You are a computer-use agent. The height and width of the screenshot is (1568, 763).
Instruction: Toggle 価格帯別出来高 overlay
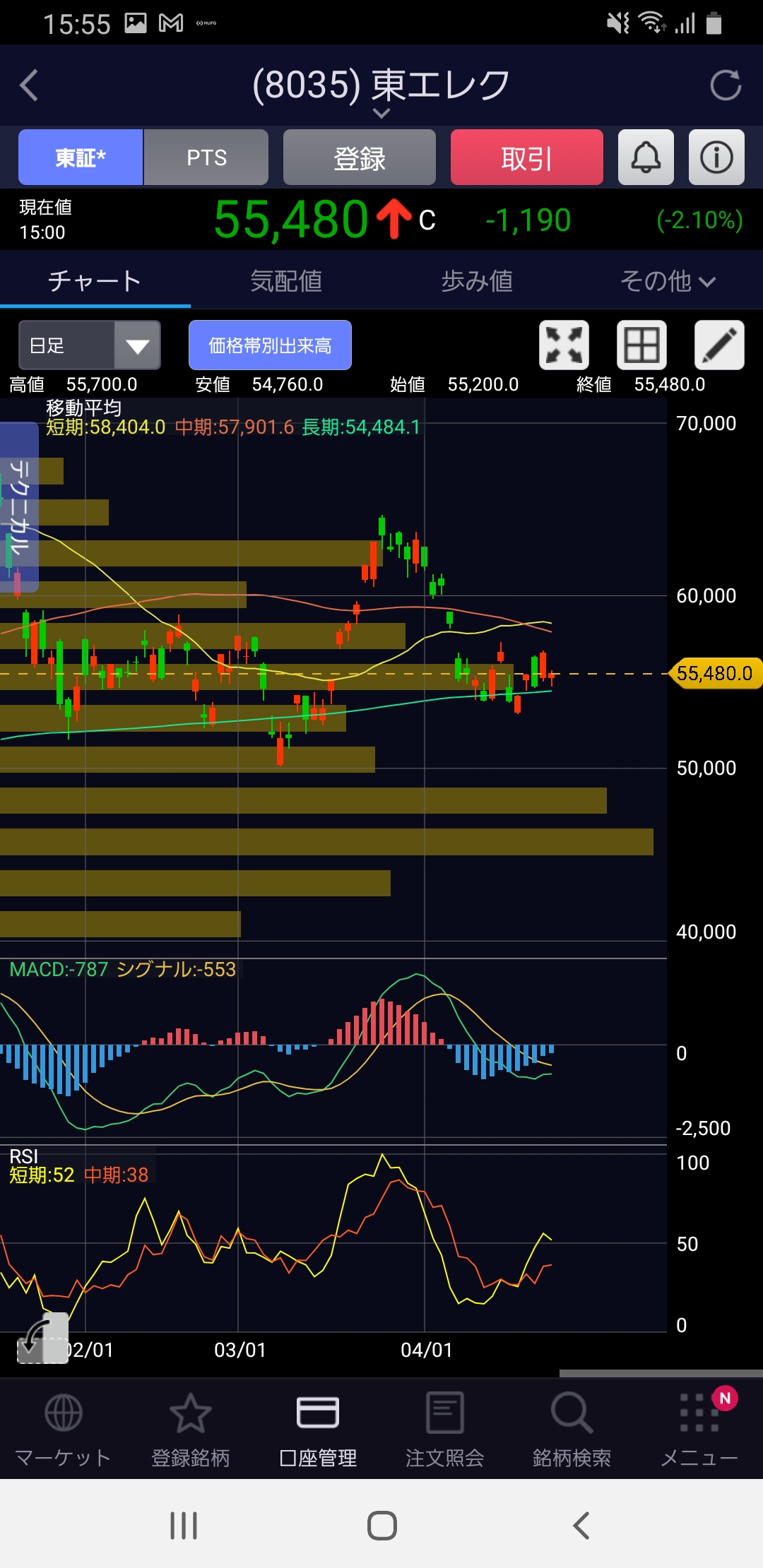(x=270, y=345)
